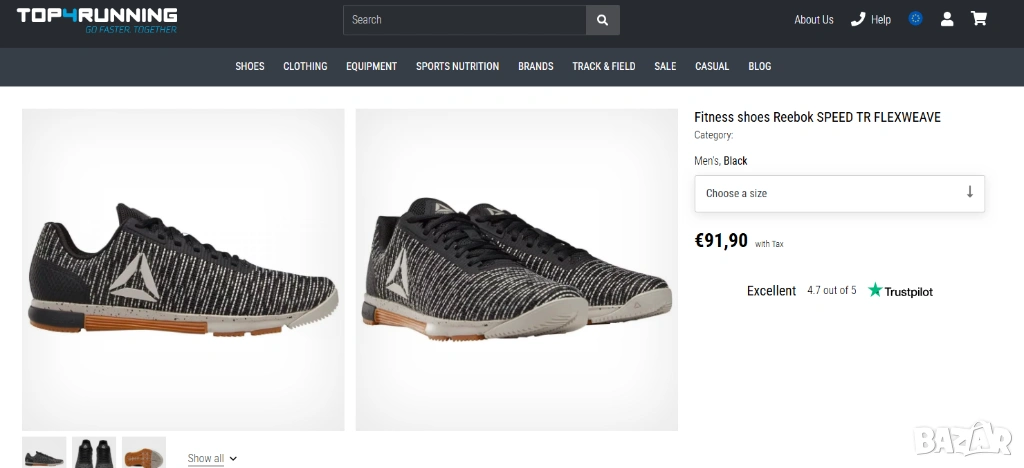Go to Sports Nutrition section
The image size is (1024, 468).
[x=457, y=66]
